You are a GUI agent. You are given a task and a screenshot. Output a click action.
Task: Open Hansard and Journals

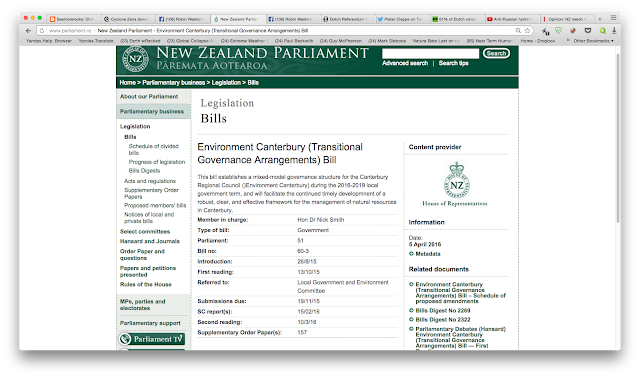pos(150,241)
